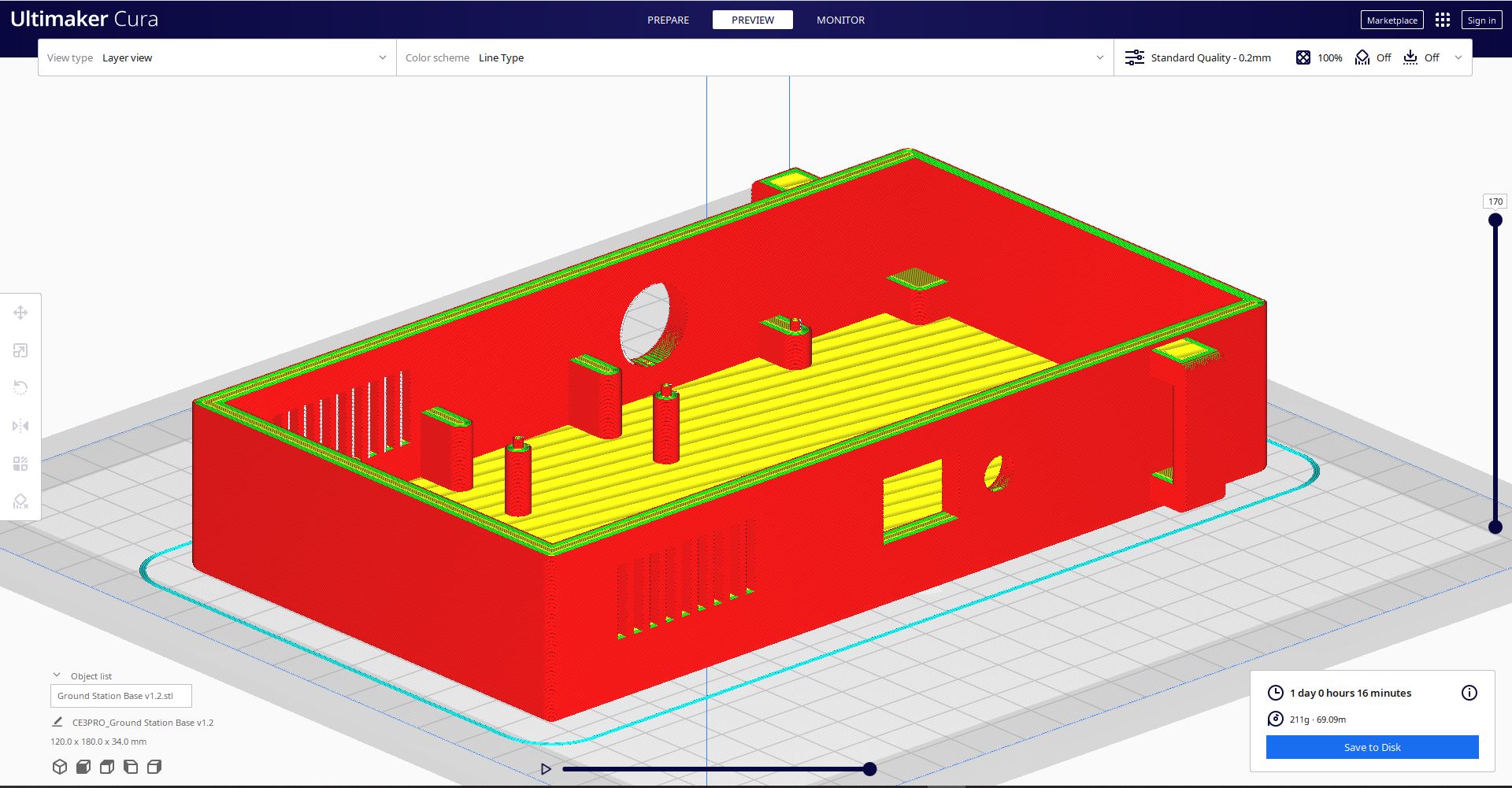
Task: Select the Rotate tool in left toolbar
Action: (20, 387)
